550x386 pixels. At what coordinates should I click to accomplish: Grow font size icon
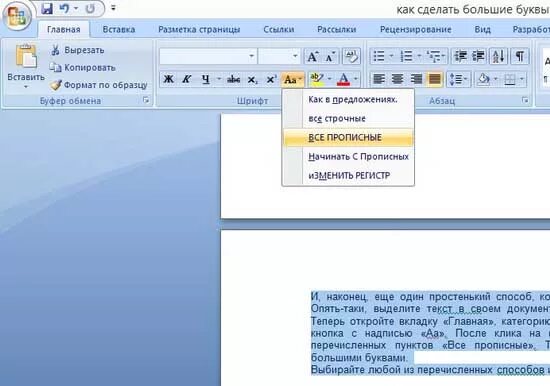(312, 56)
